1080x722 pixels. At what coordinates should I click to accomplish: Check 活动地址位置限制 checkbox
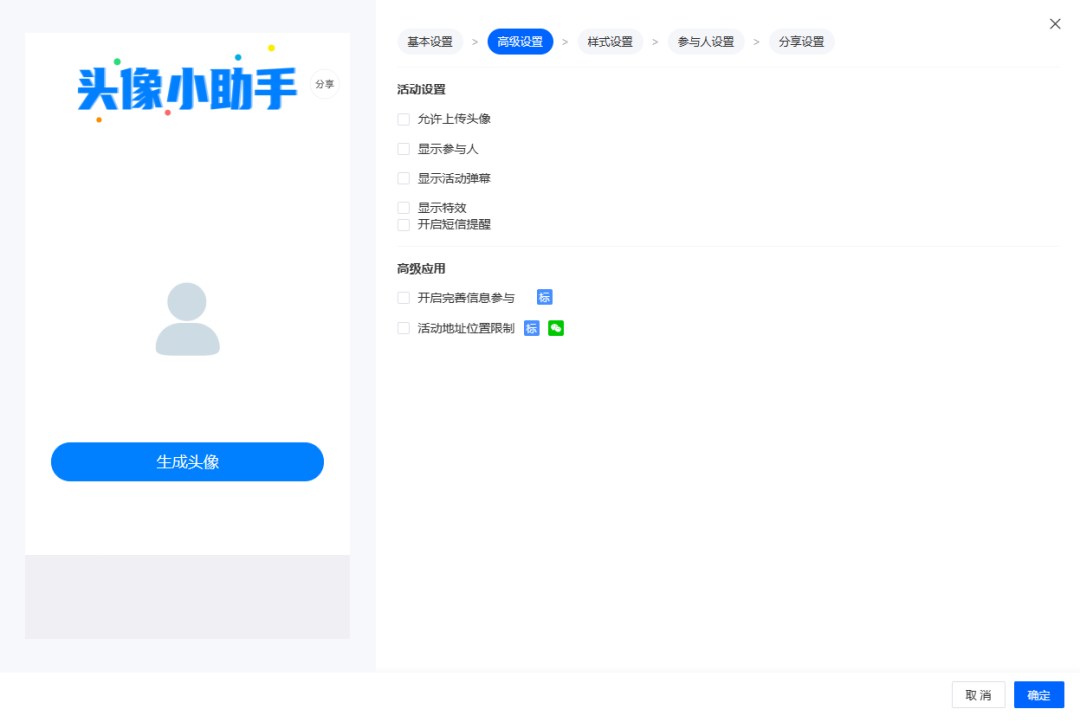(x=404, y=328)
